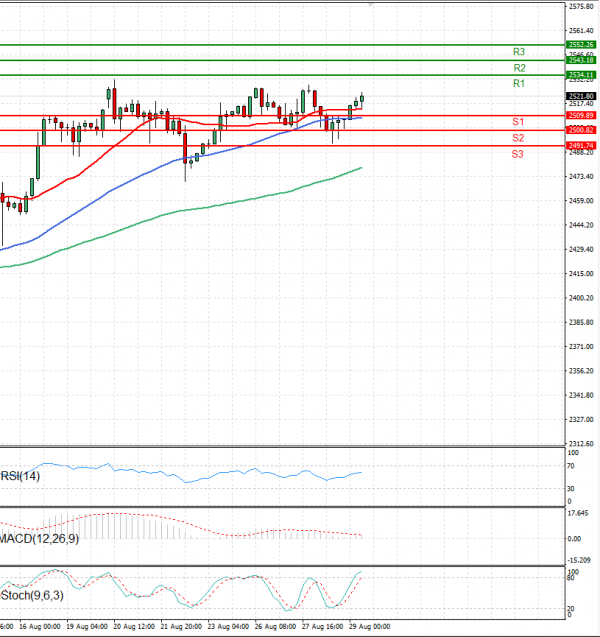
Task: Click the 2491.74 red price tag
Action: point(581,145)
